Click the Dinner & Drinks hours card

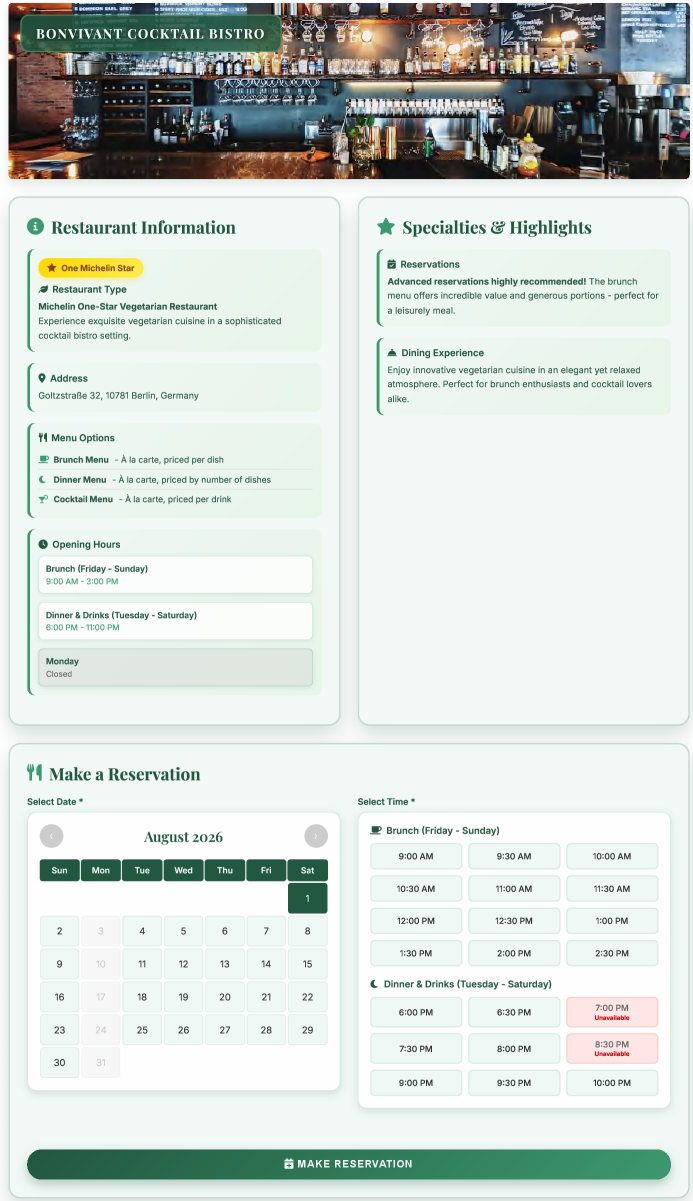[x=175, y=621]
